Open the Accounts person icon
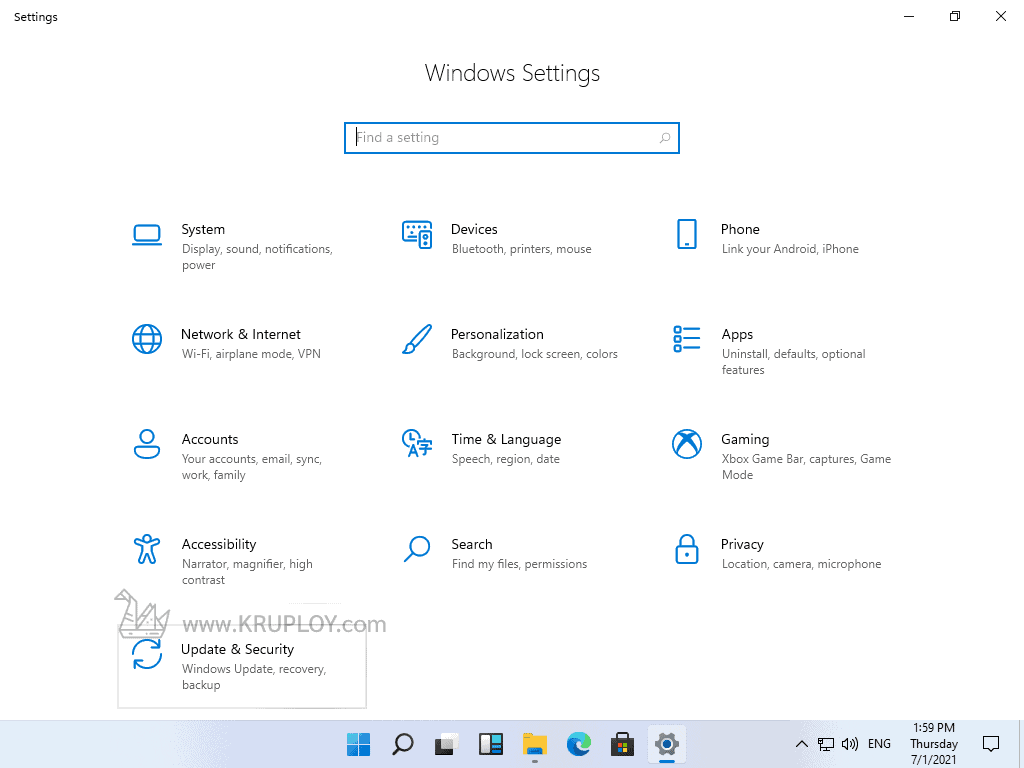The width and height of the screenshot is (1024, 768). (147, 444)
